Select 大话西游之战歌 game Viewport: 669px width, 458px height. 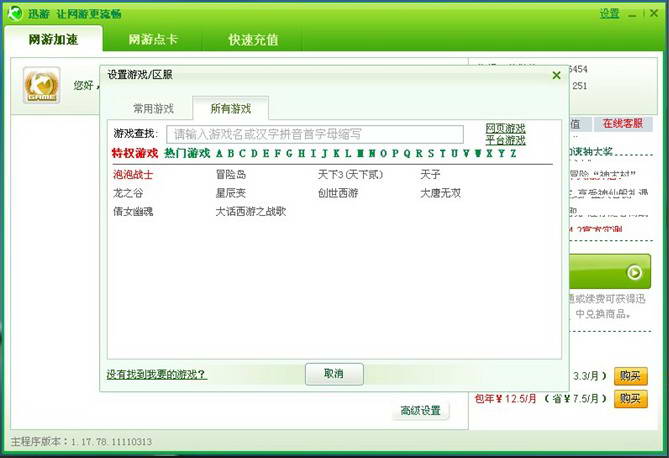pyautogui.click(x=251, y=212)
